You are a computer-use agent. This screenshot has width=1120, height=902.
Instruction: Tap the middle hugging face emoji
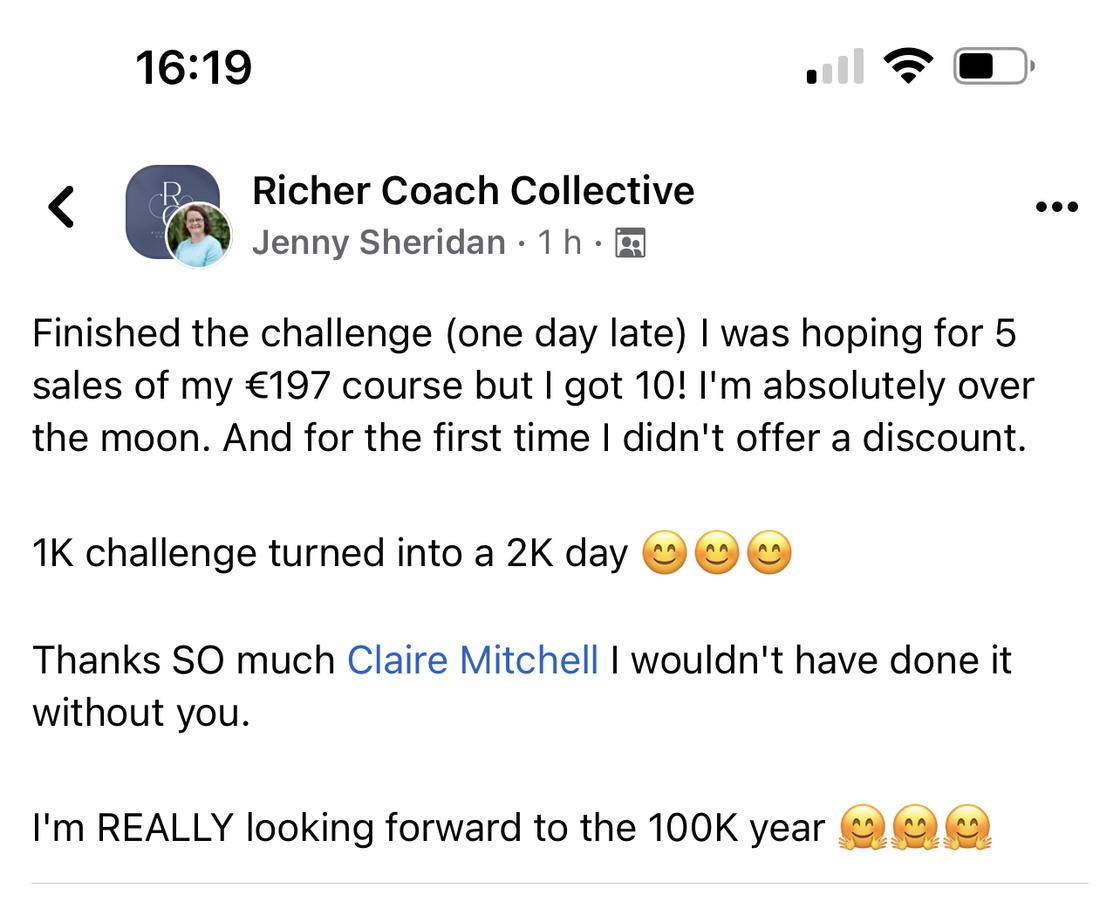[x=915, y=828]
